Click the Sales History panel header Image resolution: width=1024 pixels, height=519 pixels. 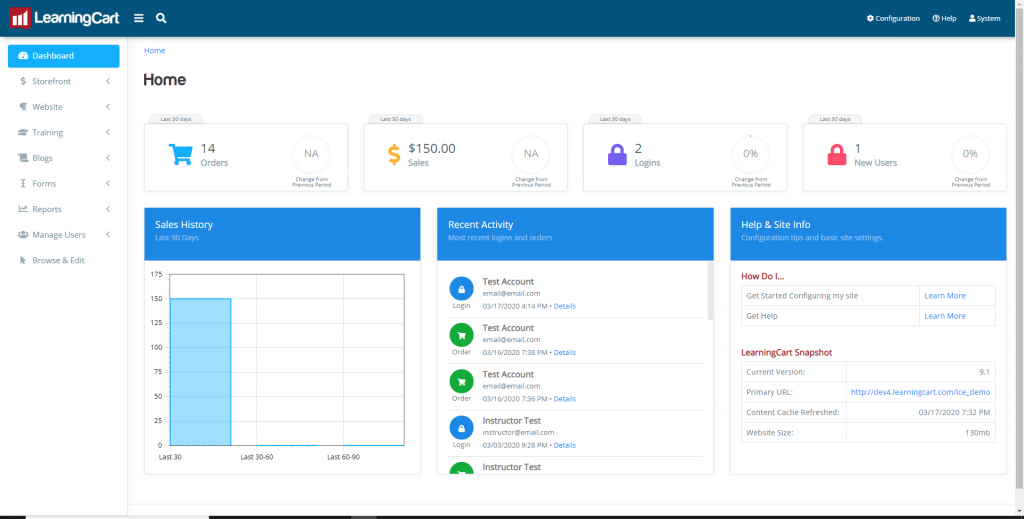coord(282,234)
